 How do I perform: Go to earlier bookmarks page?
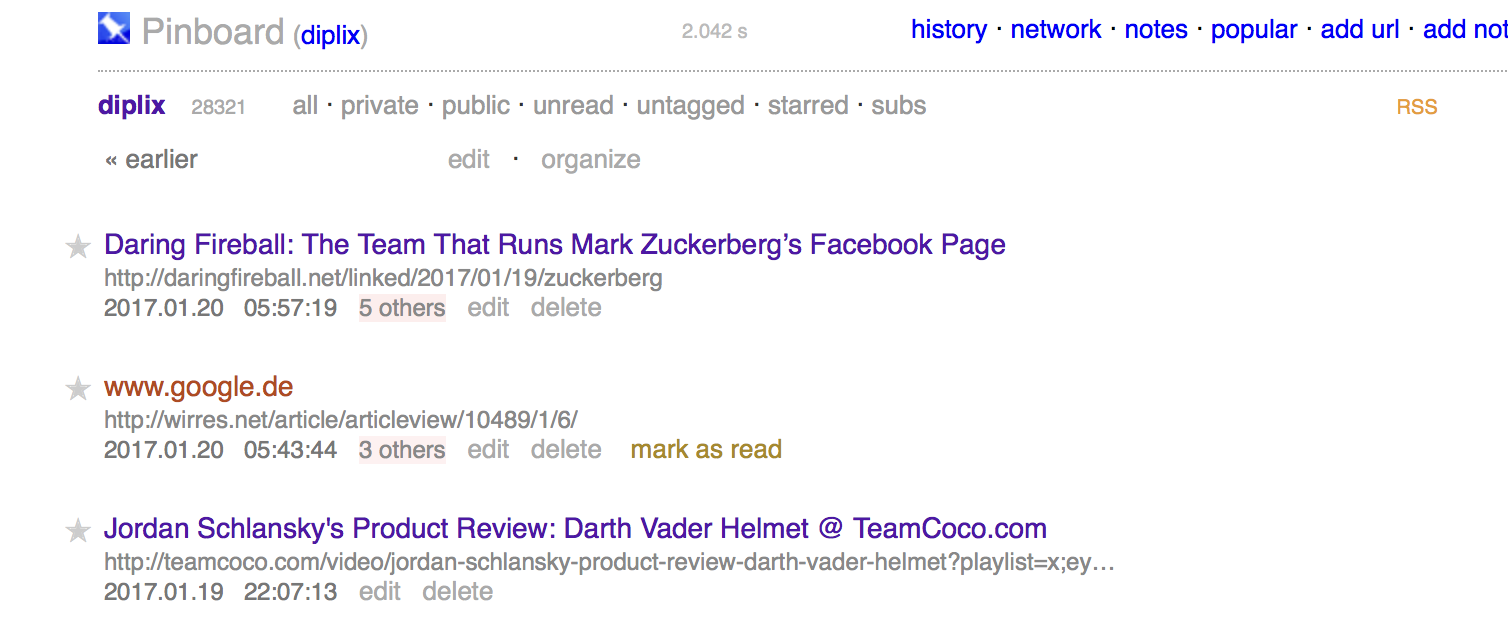coord(151,160)
